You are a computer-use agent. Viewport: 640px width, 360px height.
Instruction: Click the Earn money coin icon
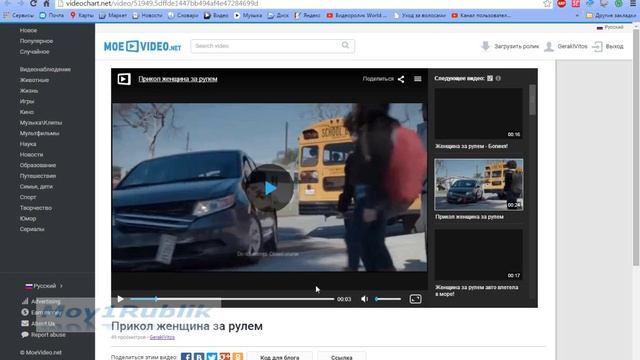pos(25,312)
